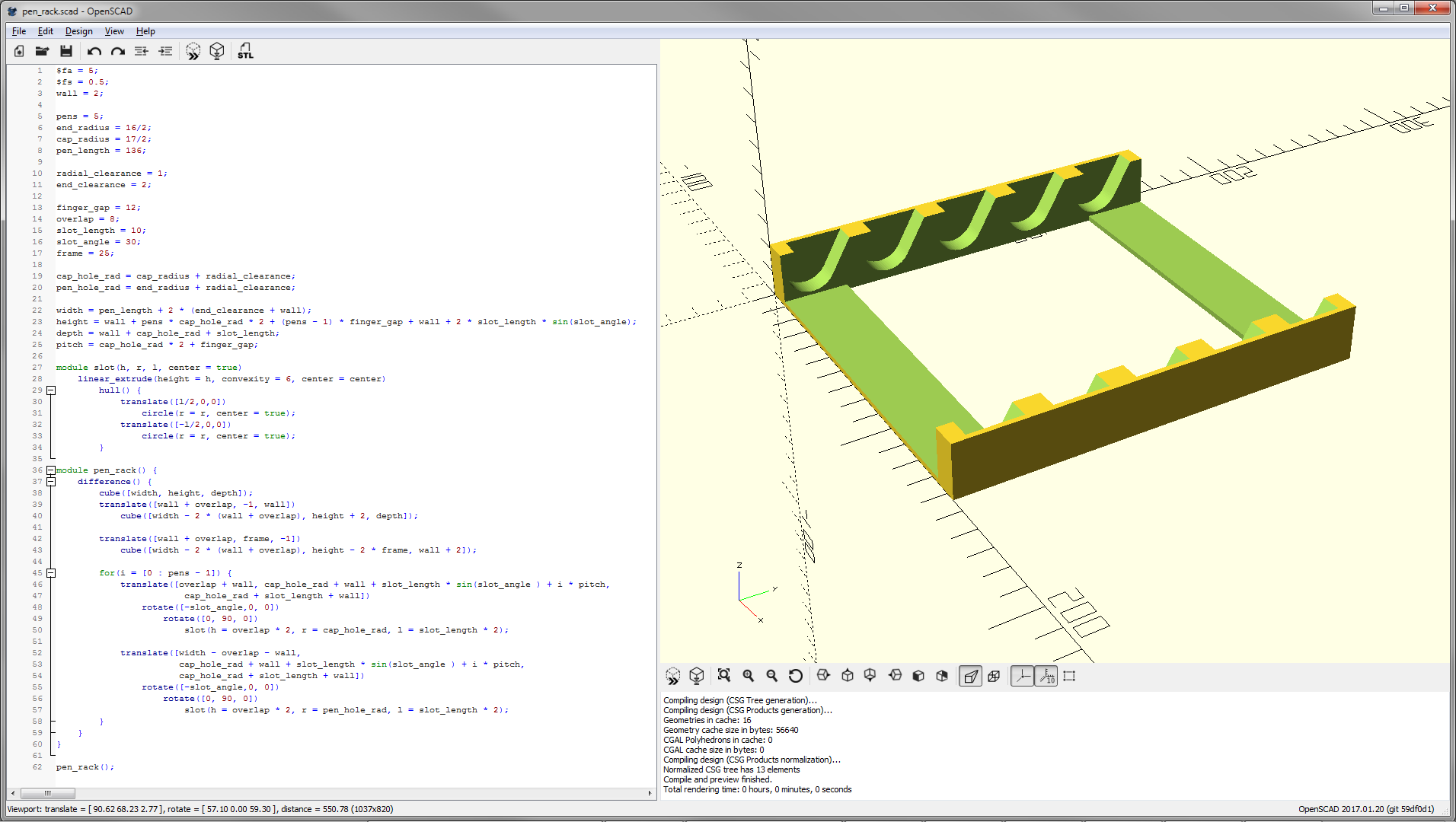Viewport: 1456px width, 822px height.
Task: Export the design as STL
Action: coord(245,51)
